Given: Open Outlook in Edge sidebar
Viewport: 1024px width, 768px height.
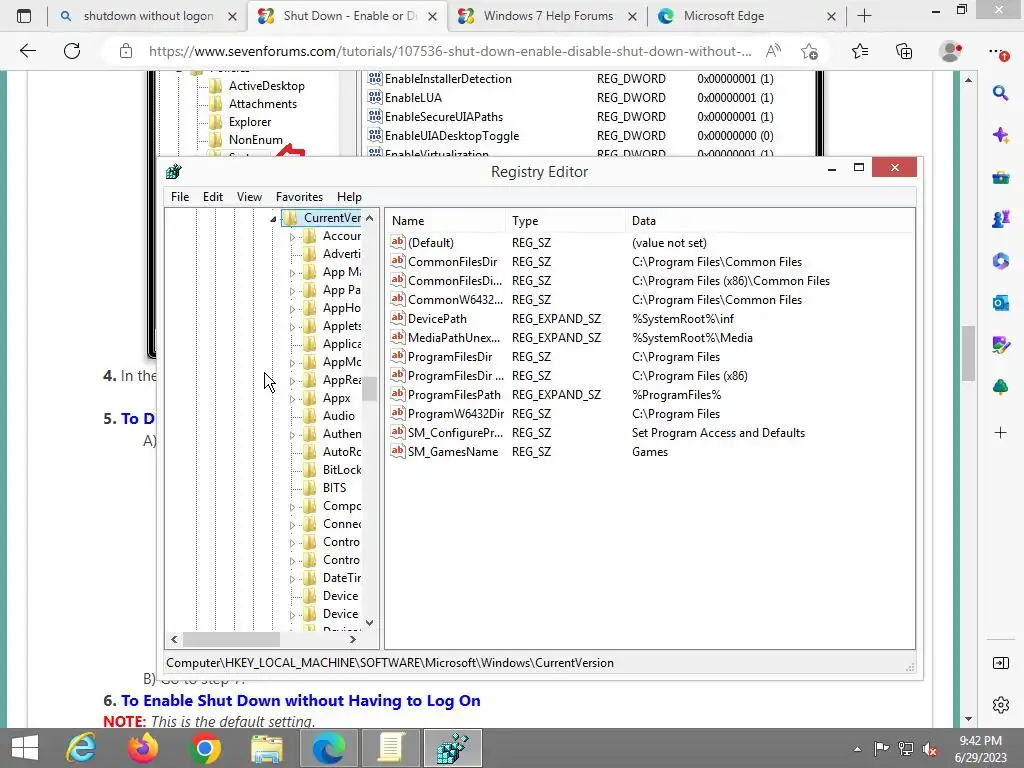Looking at the screenshot, I should tap(1000, 303).
